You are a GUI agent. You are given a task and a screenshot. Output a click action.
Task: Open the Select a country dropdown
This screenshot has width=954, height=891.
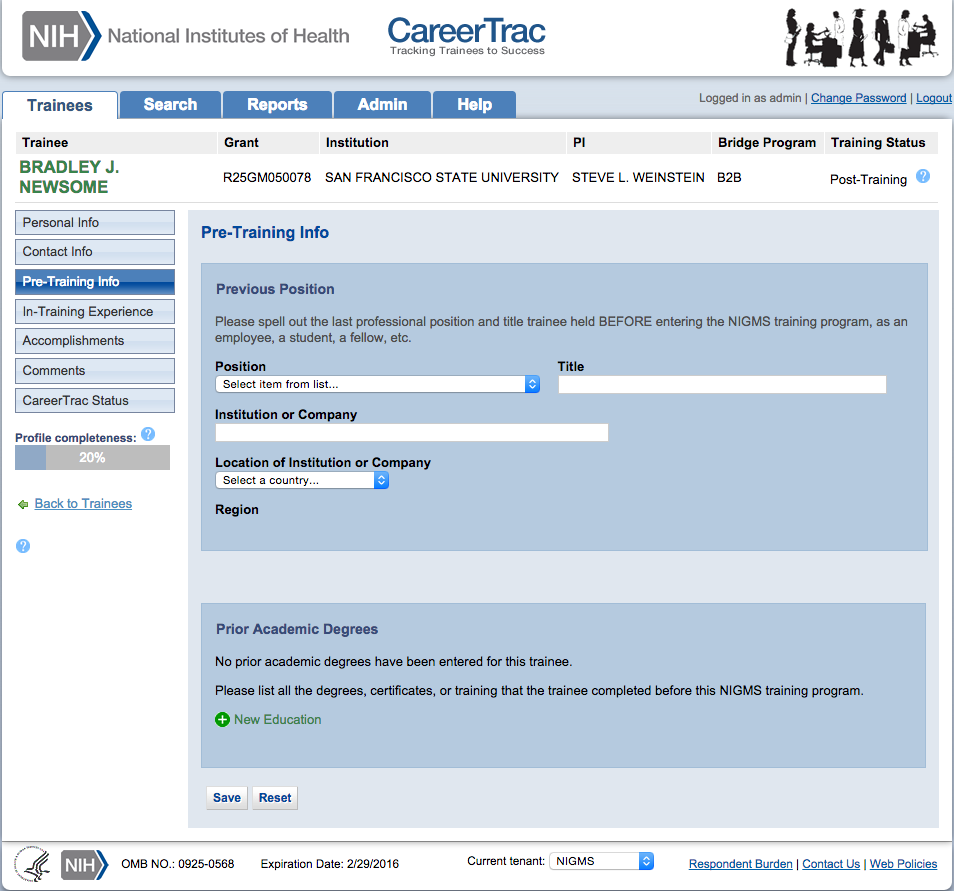302,480
